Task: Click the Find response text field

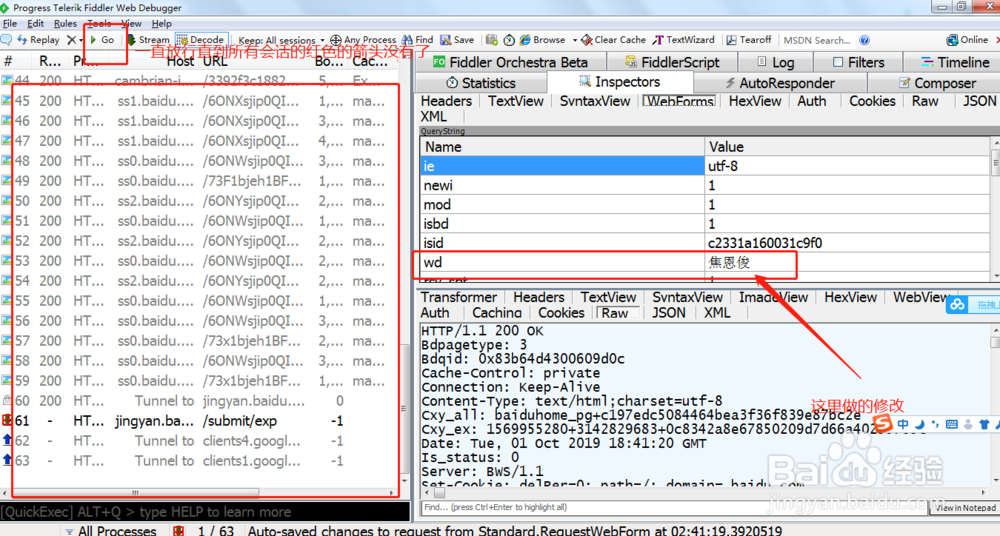Action: (x=675, y=507)
